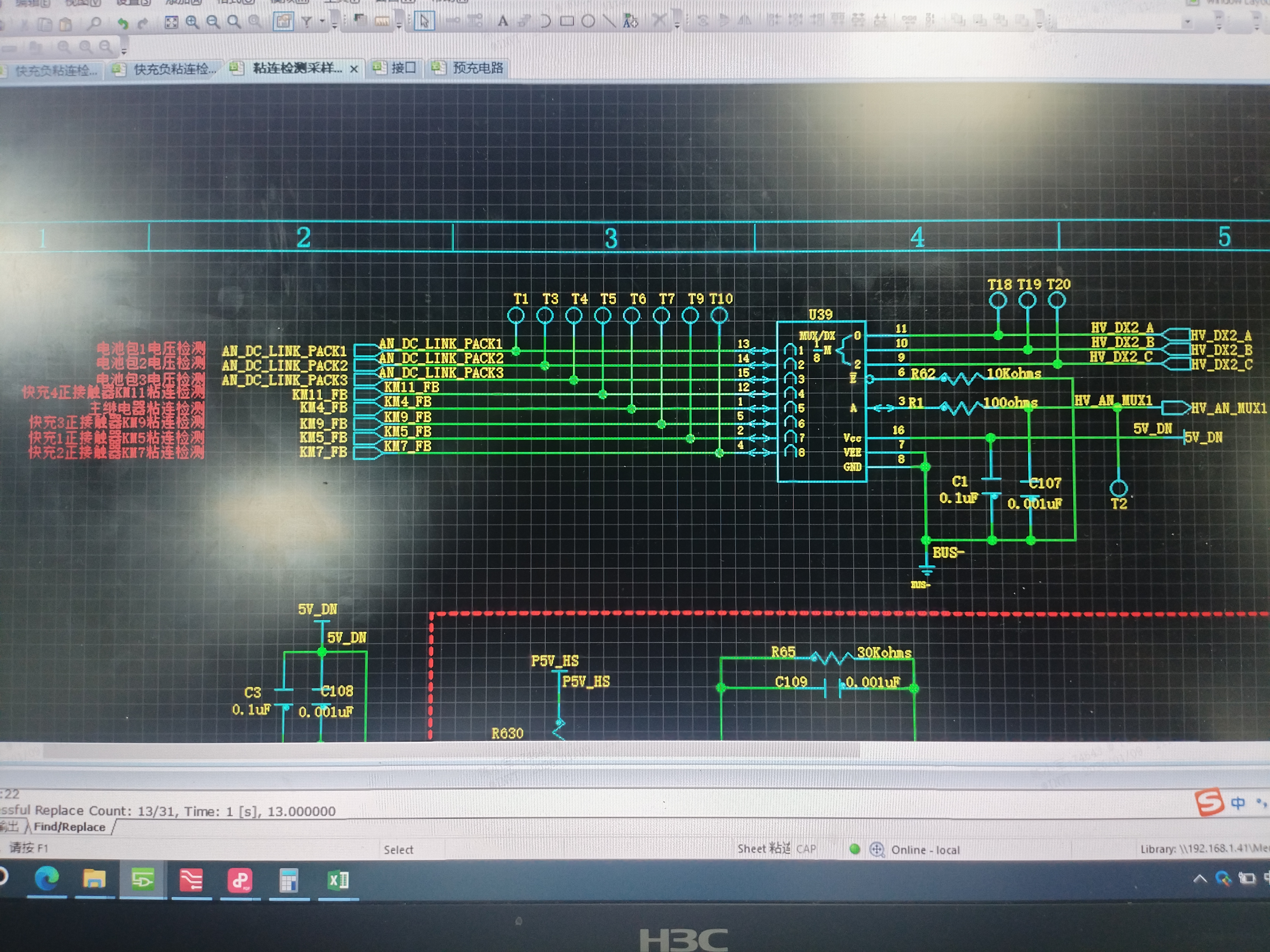Open Microsoft Edge from taskbar
Image resolution: width=1270 pixels, height=952 pixels.
click(x=47, y=879)
